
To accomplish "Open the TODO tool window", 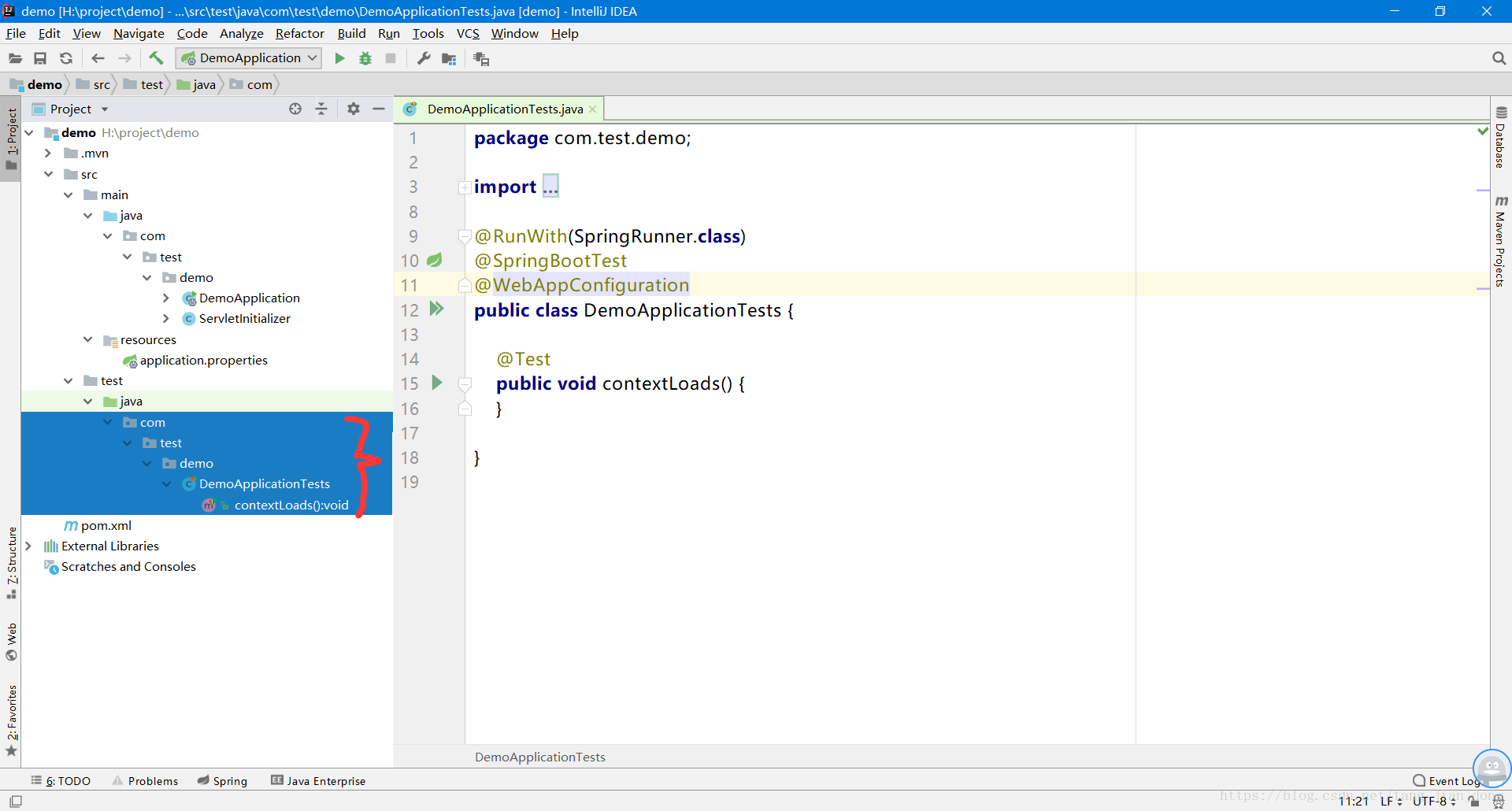I will click(x=61, y=780).
